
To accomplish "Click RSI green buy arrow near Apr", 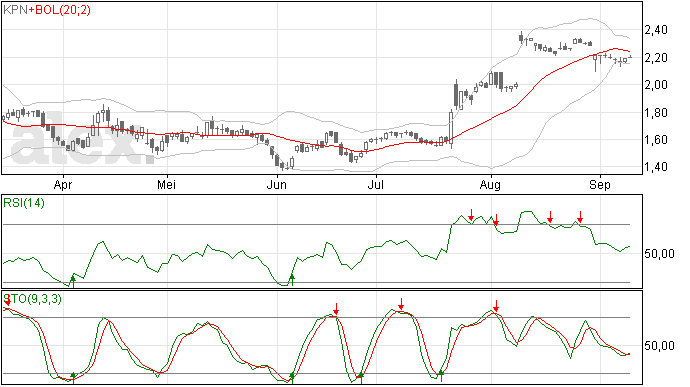I will point(73,281).
